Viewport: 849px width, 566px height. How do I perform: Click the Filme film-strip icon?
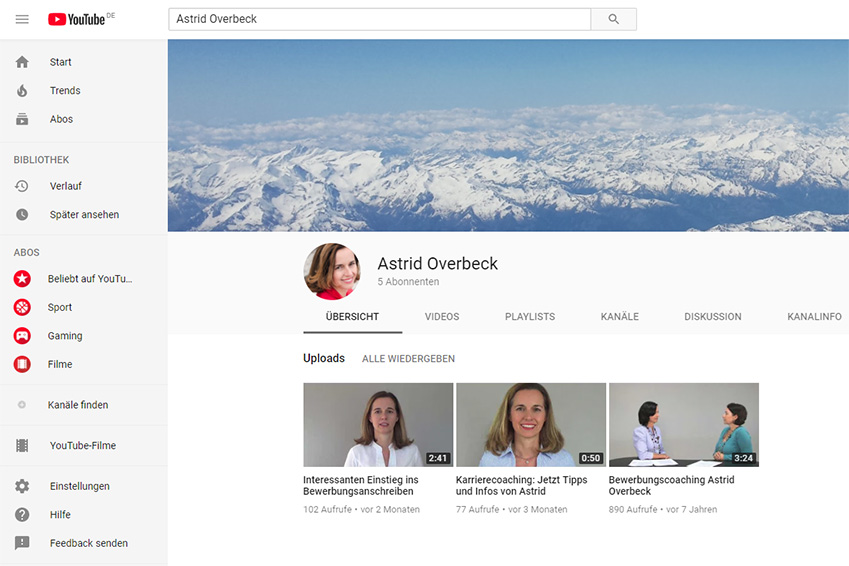pyautogui.click(x=22, y=364)
